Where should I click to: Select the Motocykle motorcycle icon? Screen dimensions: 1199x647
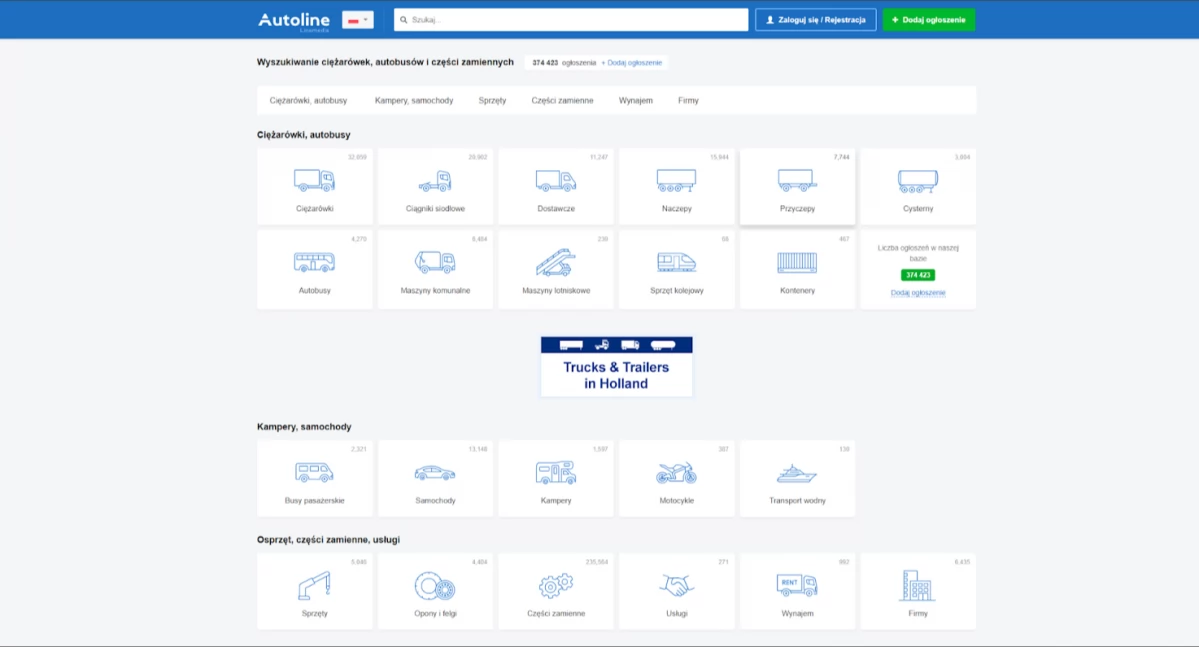pyautogui.click(x=676, y=473)
